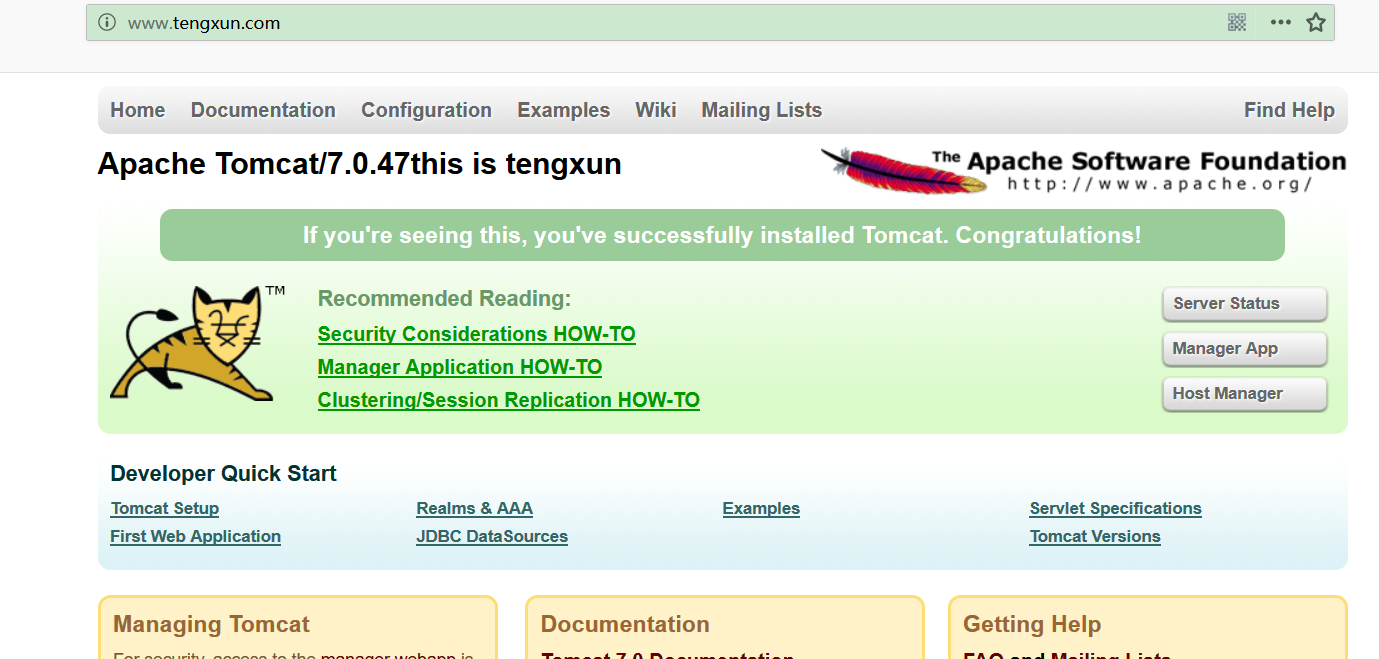Open Clustering/Session Replication HOW-TO link
Image resolution: width=1379 pixels, height=659 pixels.
tap(509, 400)
